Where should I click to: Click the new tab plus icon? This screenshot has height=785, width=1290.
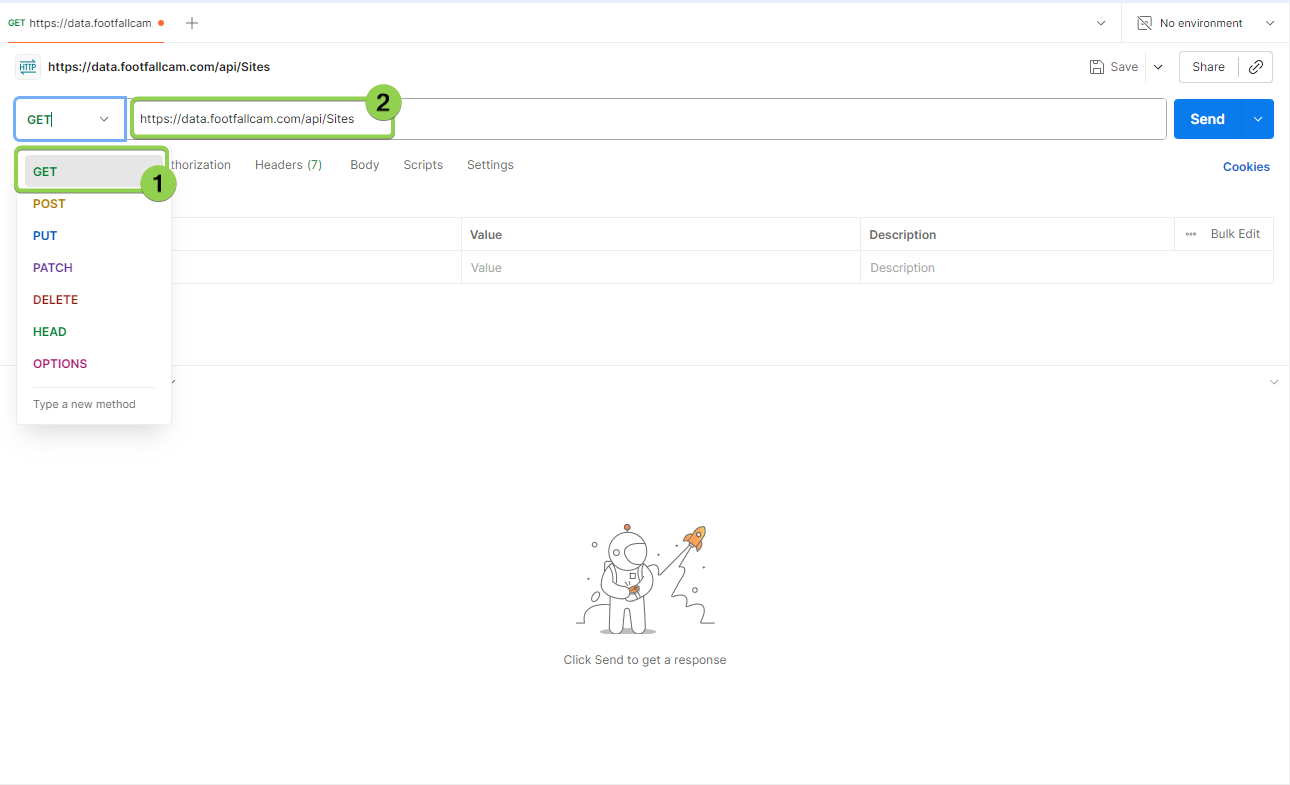click(192, 23)
